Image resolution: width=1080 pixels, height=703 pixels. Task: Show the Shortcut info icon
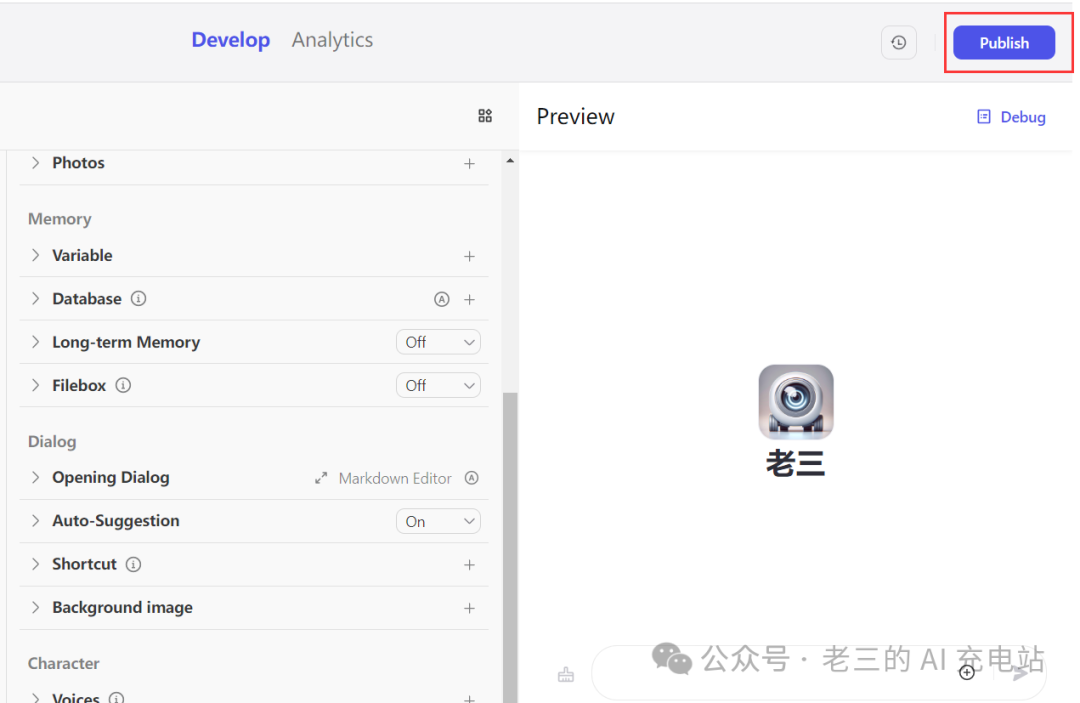pos(134,565)
